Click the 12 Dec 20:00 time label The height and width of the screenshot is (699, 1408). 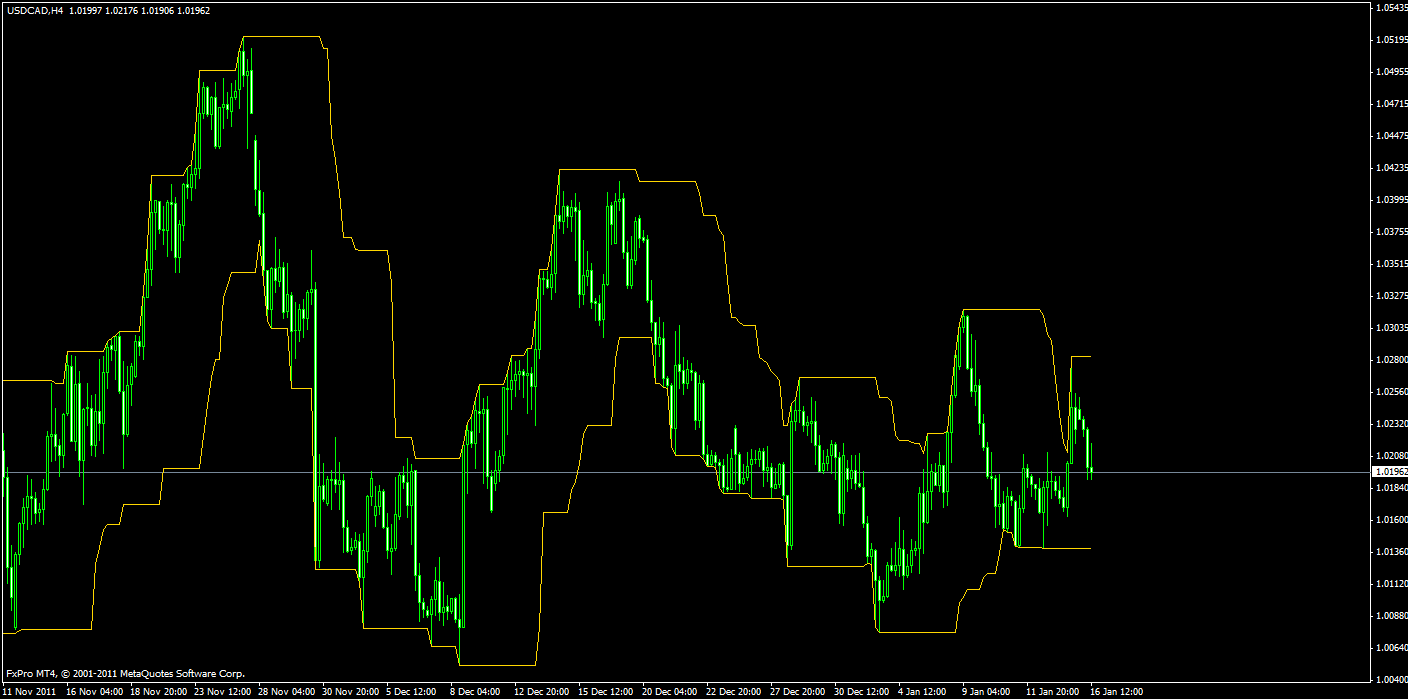point(543,691)
